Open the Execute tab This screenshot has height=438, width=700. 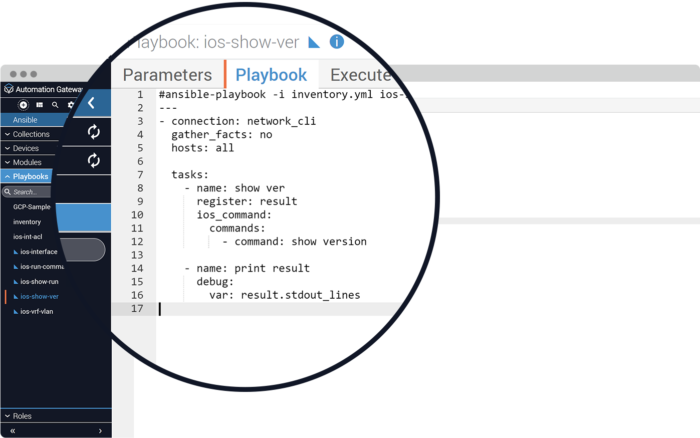coord(360,75)
